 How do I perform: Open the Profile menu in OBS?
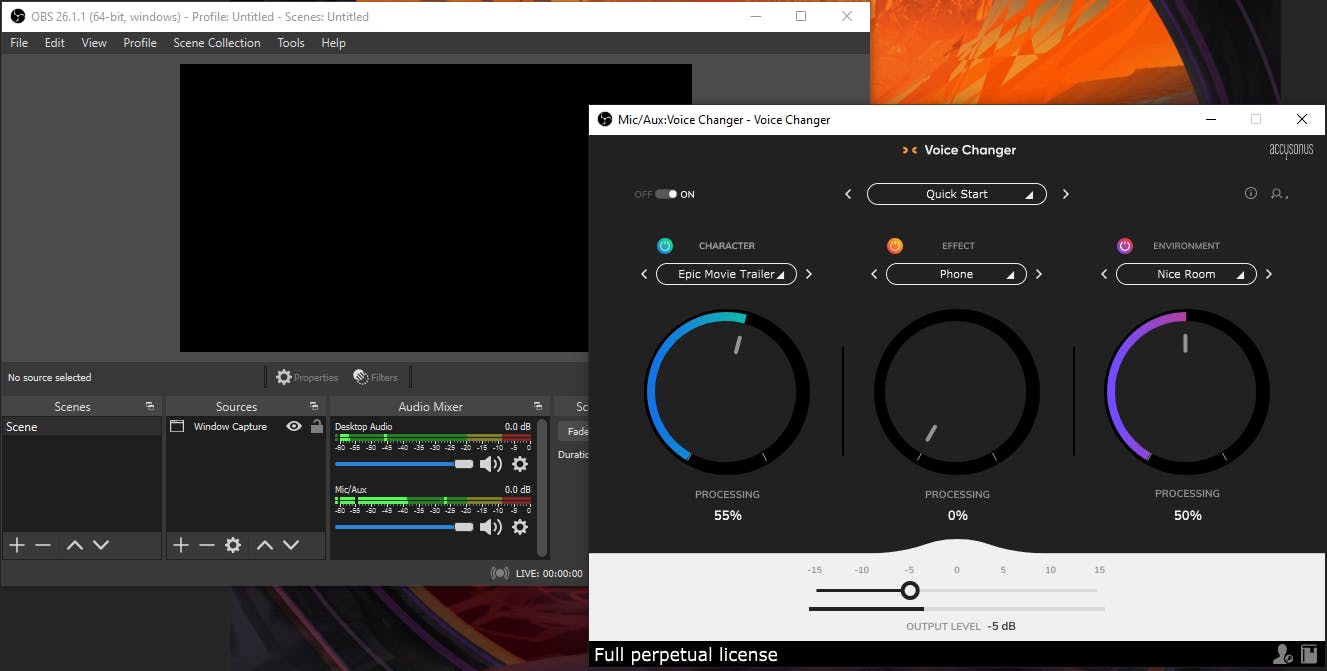point(140,43)
